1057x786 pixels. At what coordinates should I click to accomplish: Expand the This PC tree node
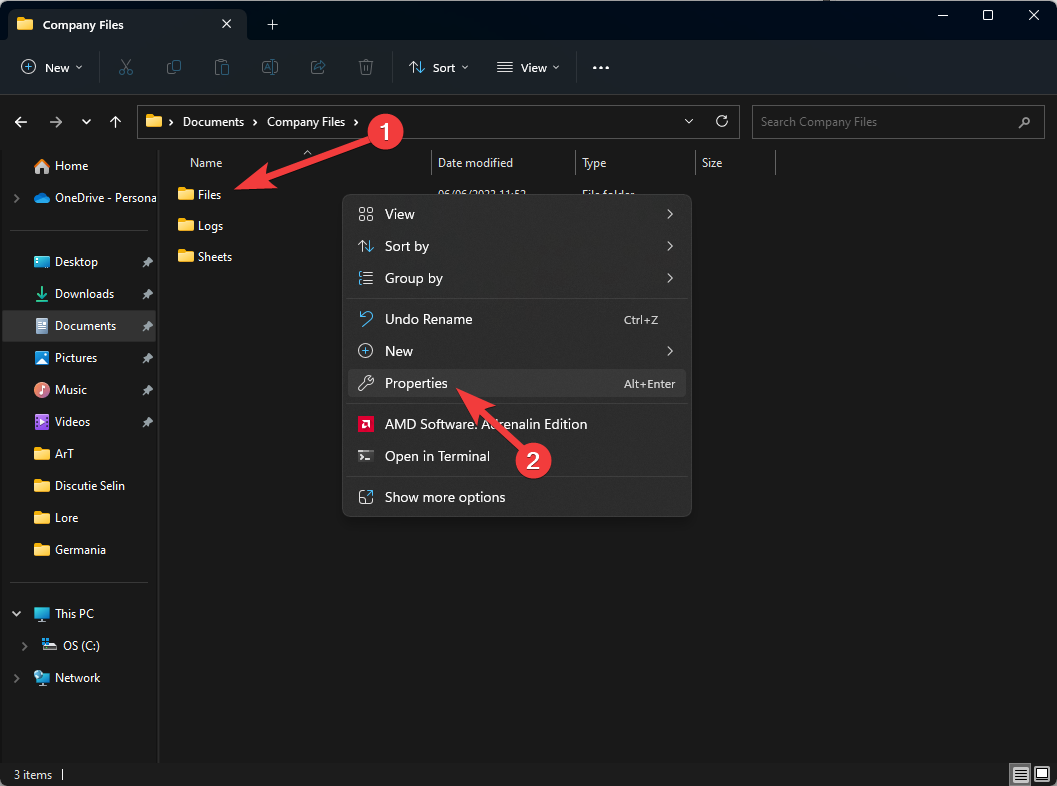[x=17, y=614]
